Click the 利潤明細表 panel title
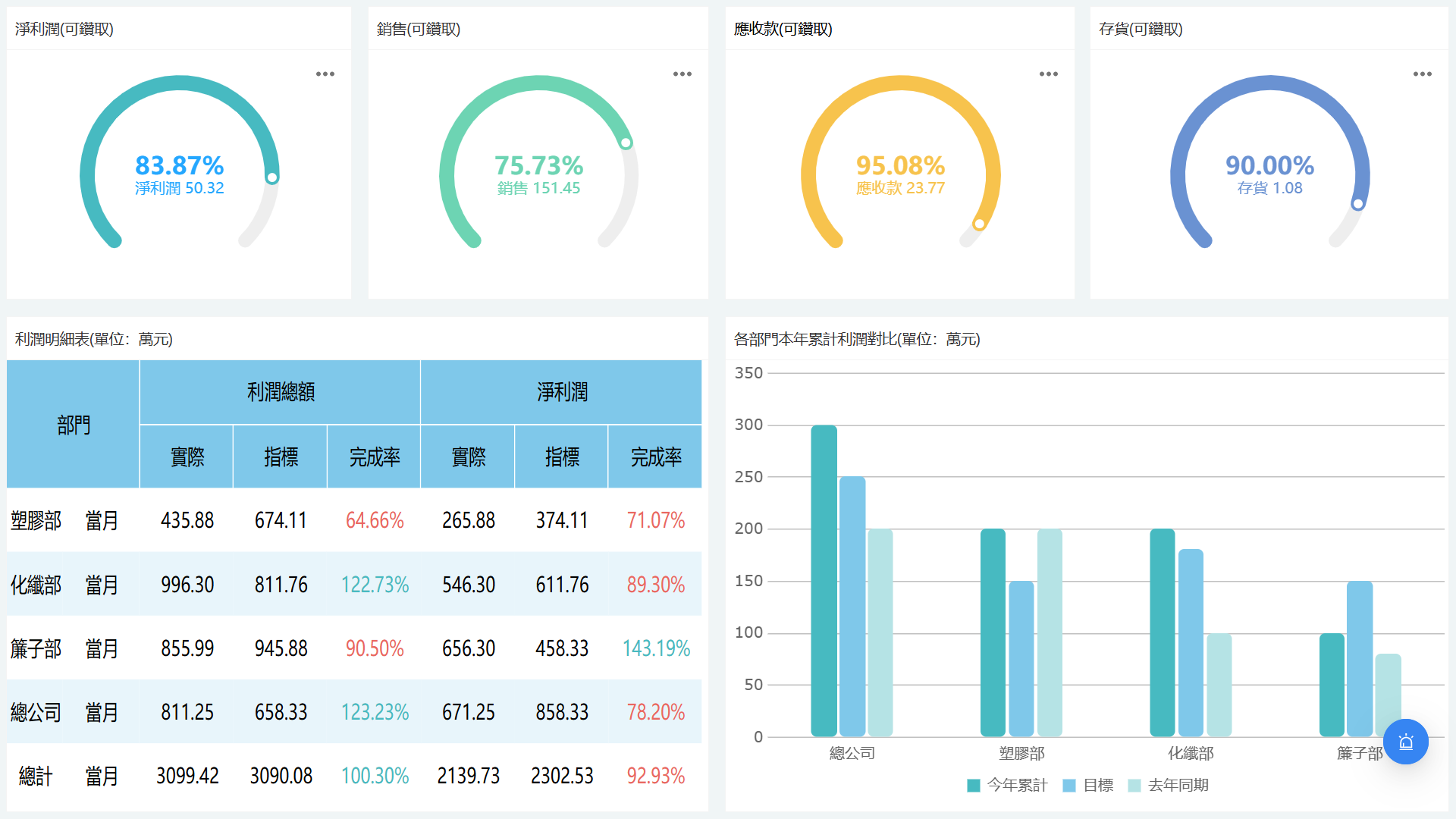This screenshot has height=819, width=1456. 94,339
